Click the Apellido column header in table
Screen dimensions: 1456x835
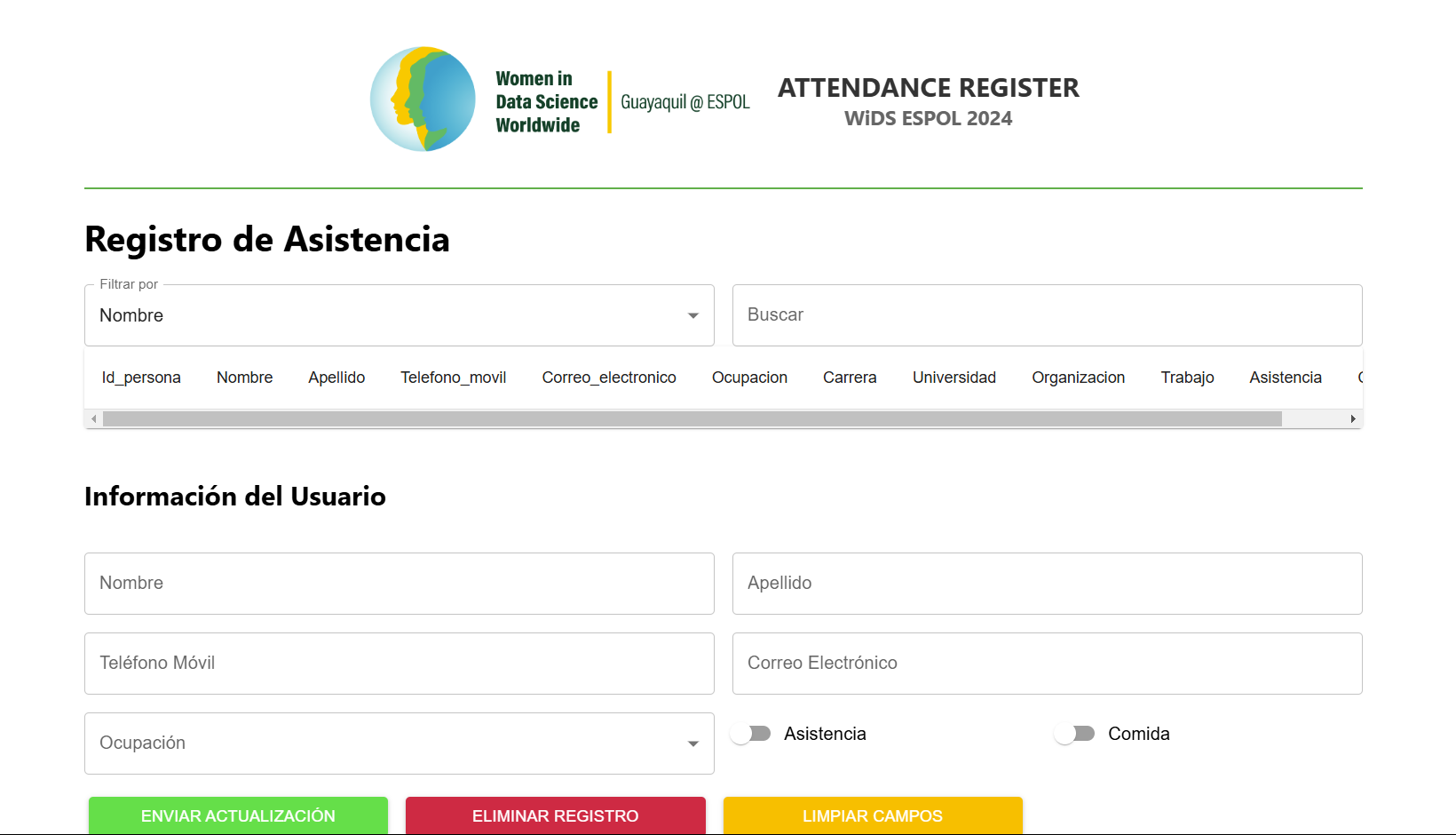click(336, 378)
